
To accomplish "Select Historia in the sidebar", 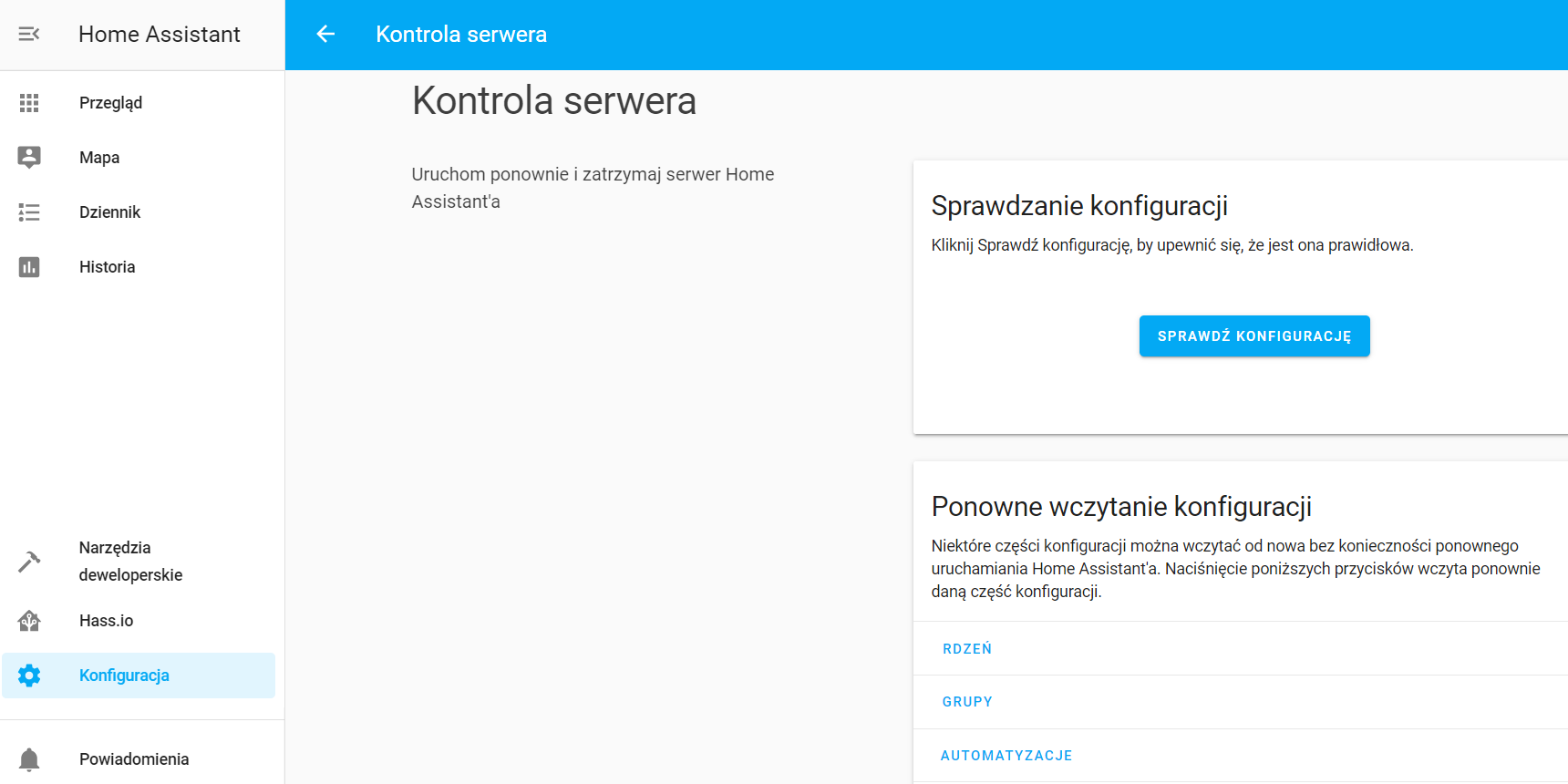I will tap(107, 267).
